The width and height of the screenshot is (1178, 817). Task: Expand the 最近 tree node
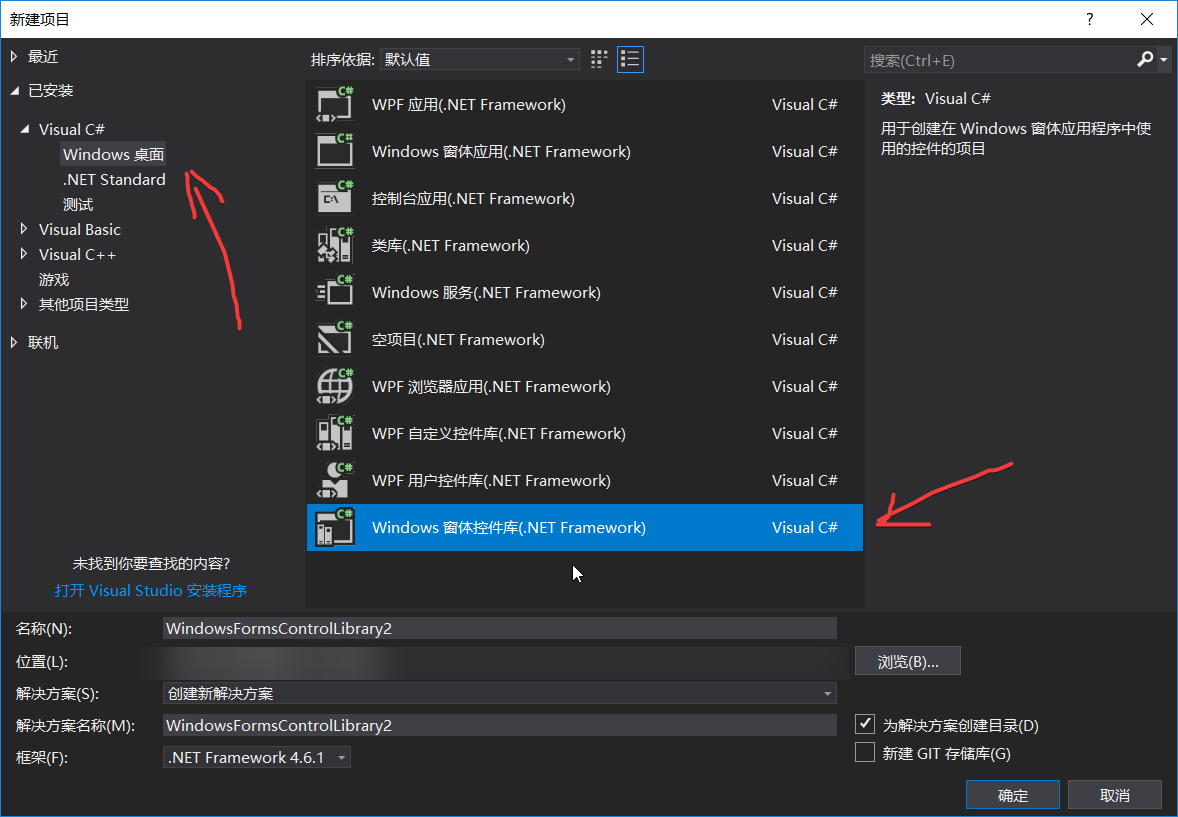[14, 56]
